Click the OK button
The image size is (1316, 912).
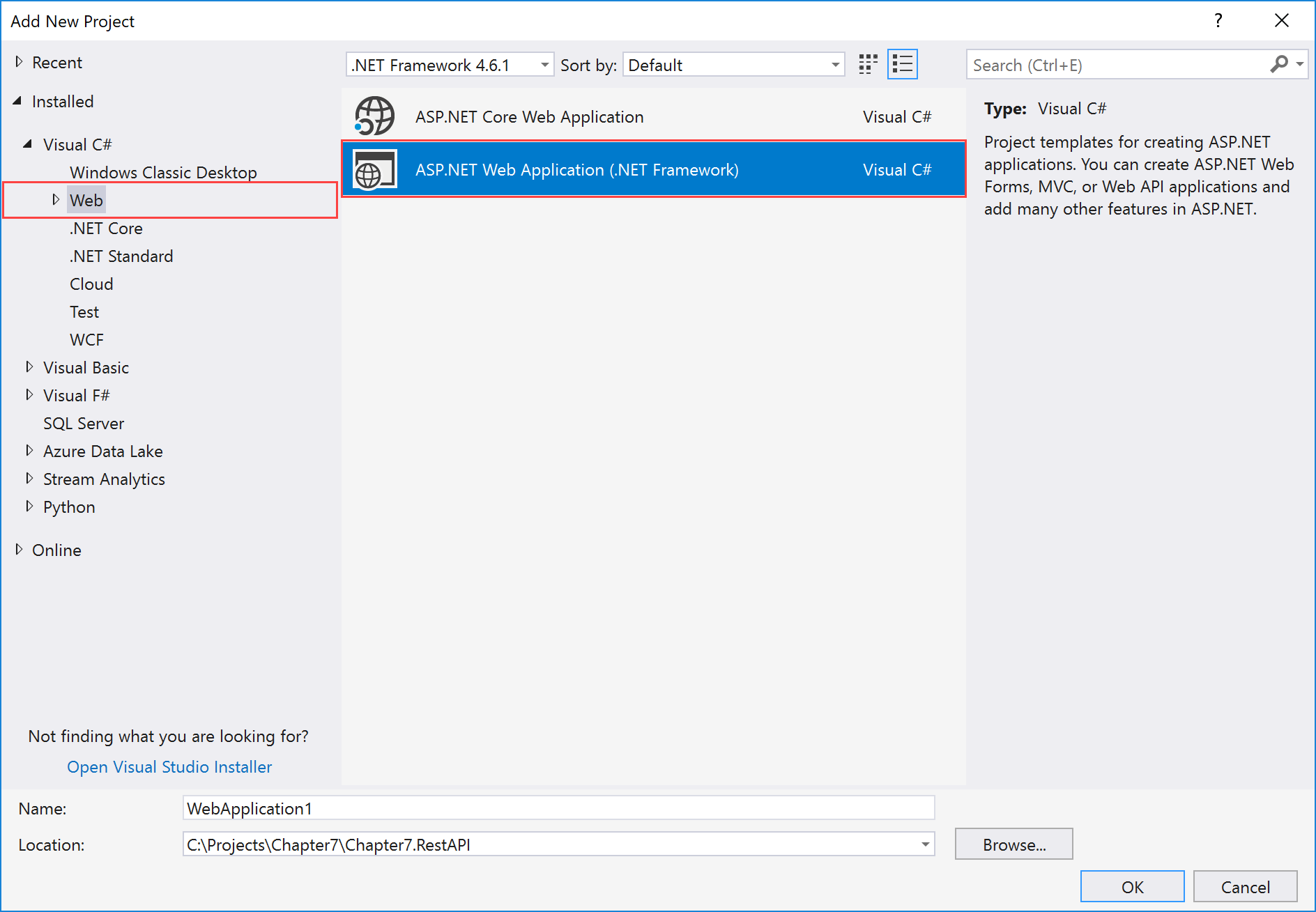(1132, 886)
